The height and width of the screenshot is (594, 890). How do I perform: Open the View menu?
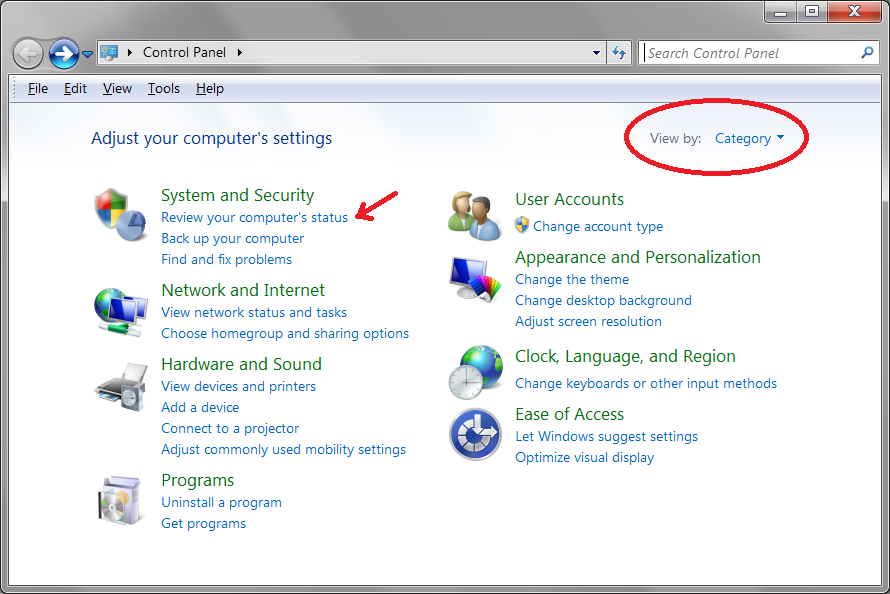(117, 89)
